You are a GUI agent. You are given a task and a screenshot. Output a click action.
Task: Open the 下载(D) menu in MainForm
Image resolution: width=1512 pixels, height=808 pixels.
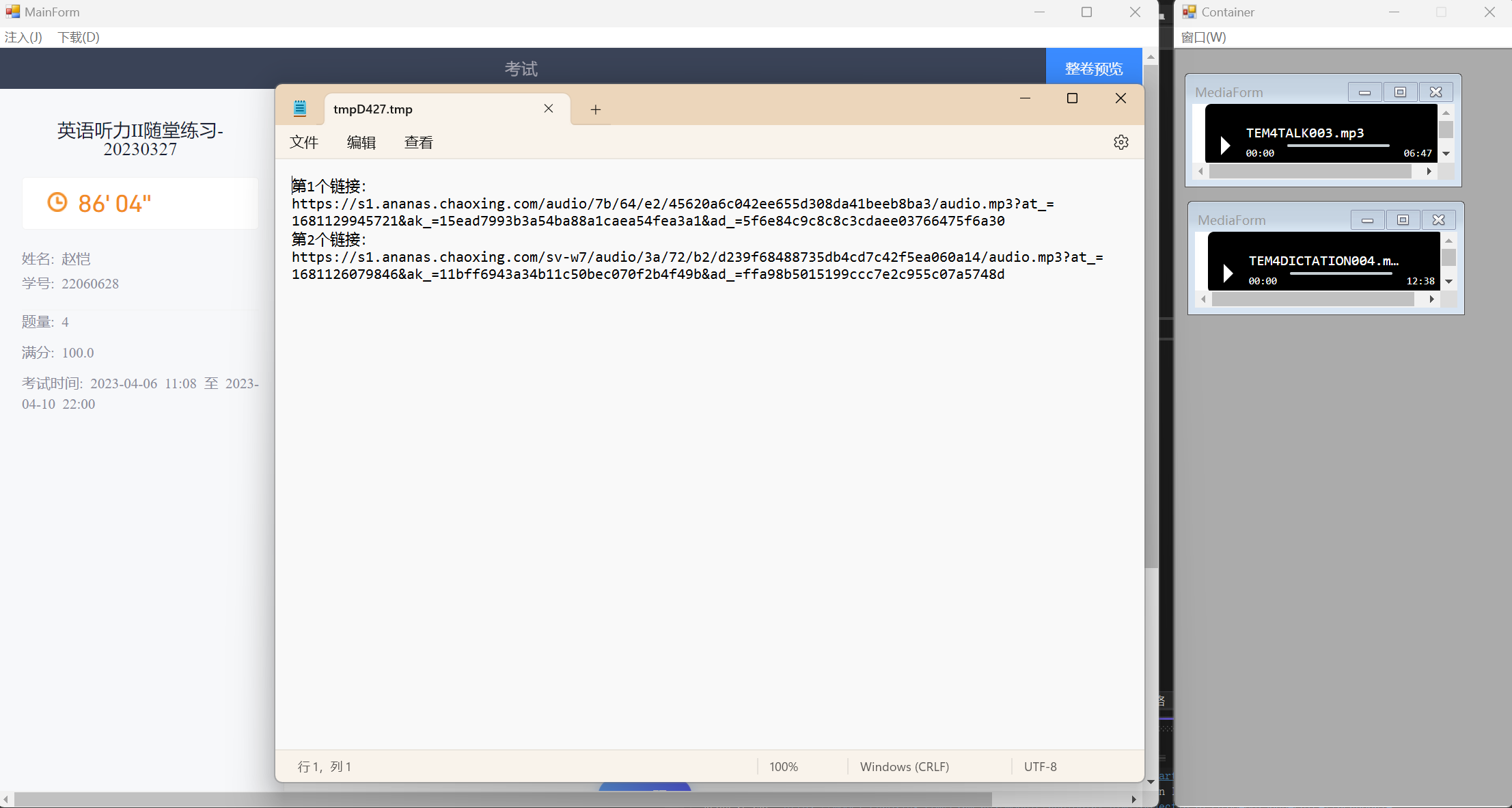[79, 37]
